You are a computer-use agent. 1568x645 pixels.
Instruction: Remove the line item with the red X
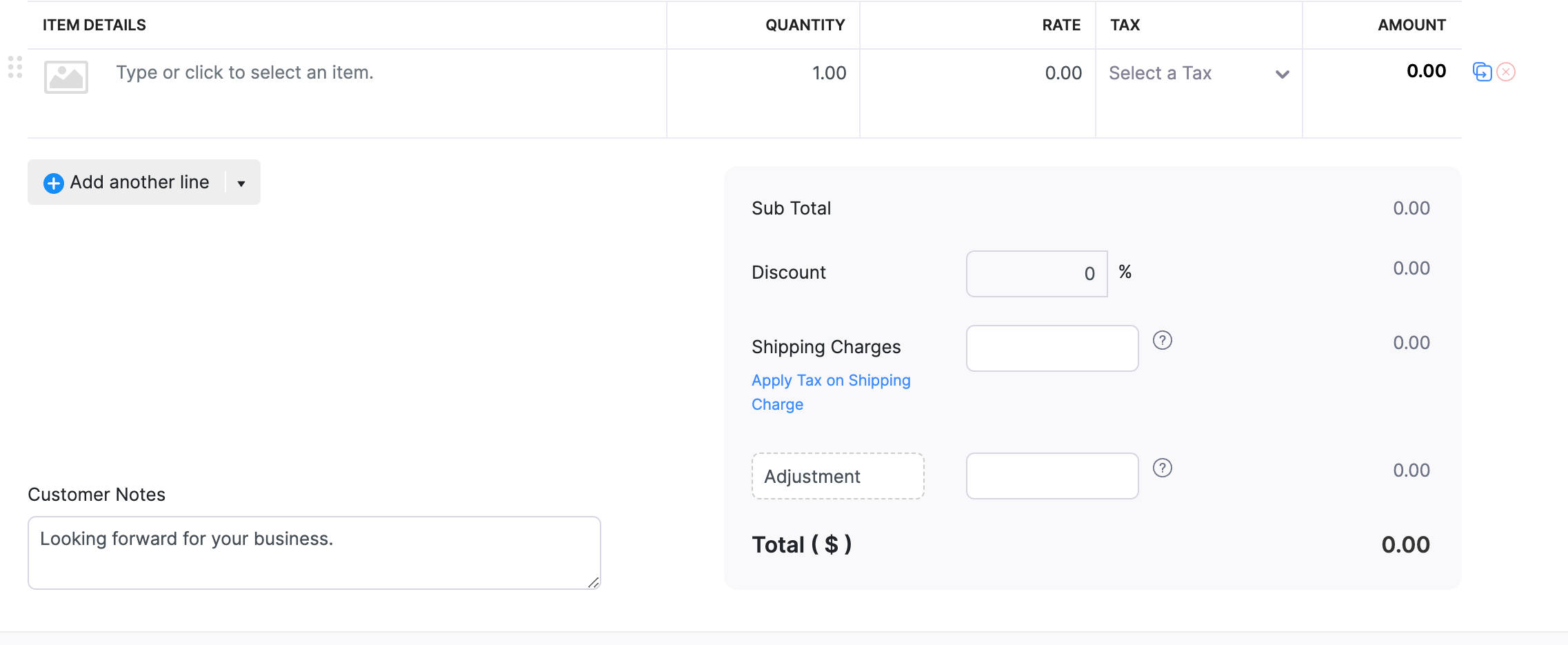tap(1507, 72)
